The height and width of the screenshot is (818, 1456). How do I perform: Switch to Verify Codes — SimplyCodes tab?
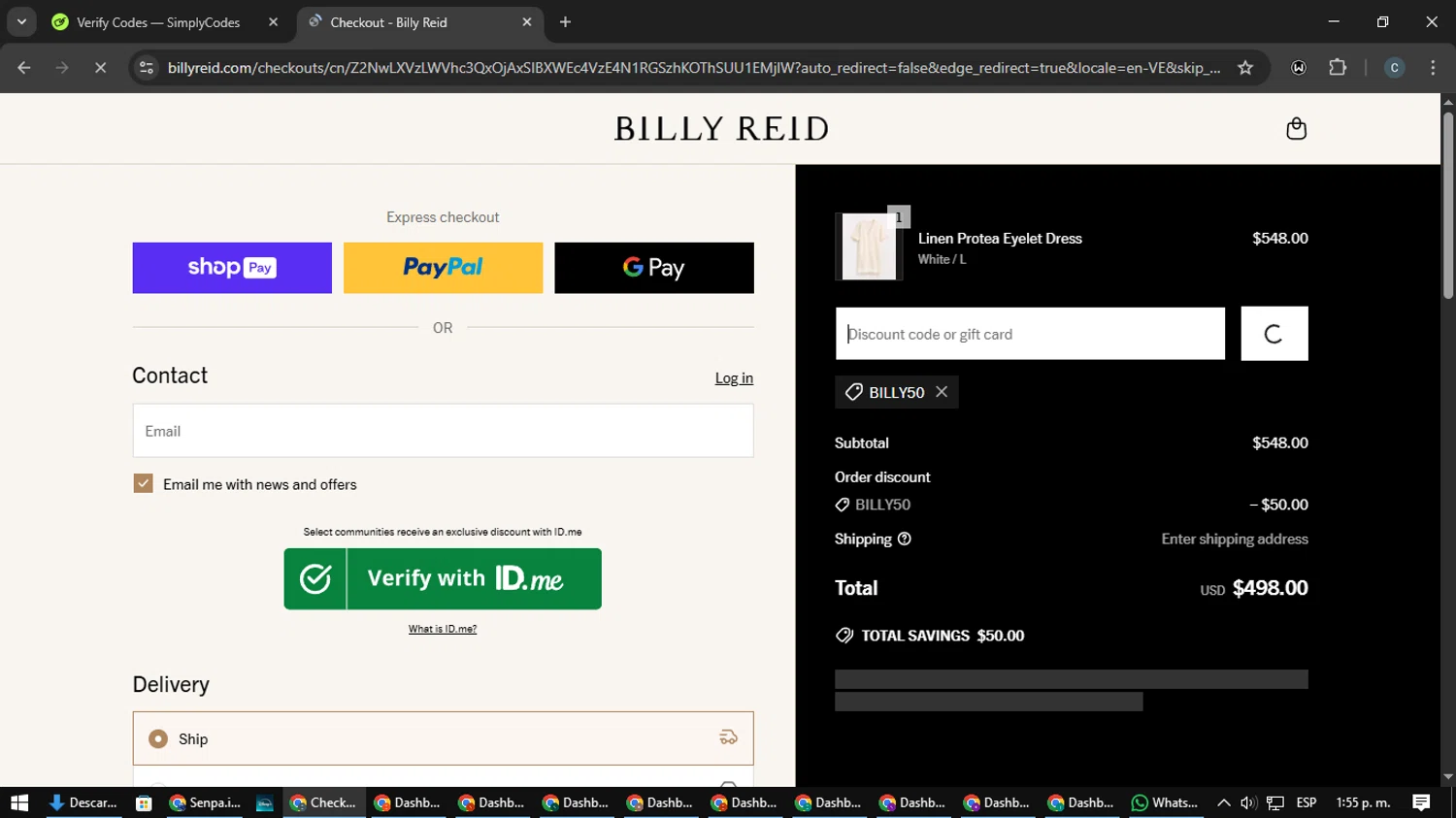pos(158,22)
